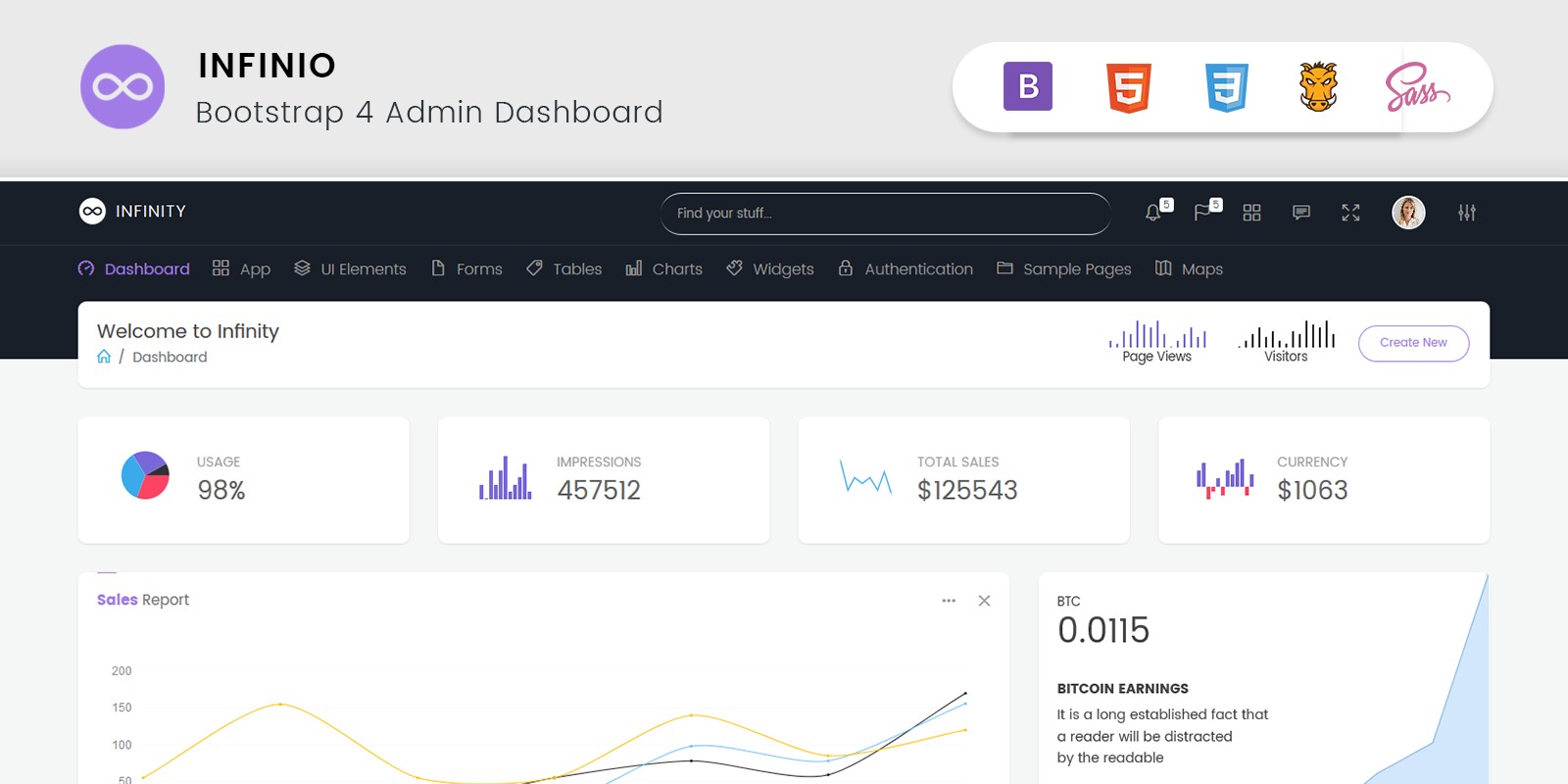
Task: Close the Sales Report card
Action: (984, 601)
